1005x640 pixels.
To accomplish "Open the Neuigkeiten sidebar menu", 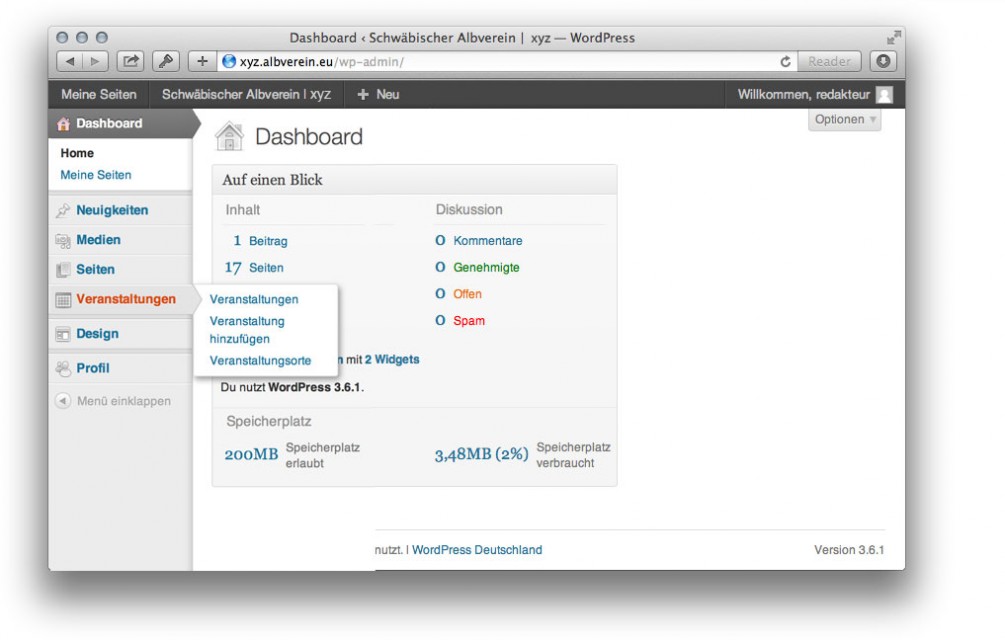I will [112, 210].
